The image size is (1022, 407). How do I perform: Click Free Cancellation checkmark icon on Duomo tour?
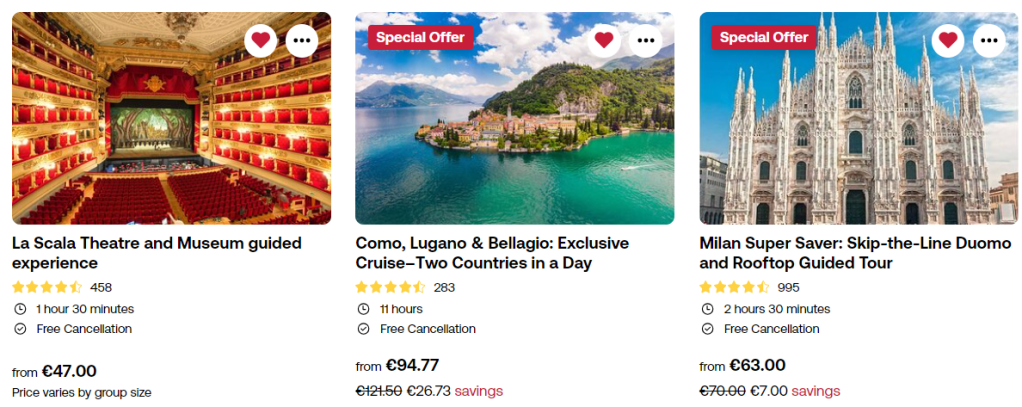707,329
